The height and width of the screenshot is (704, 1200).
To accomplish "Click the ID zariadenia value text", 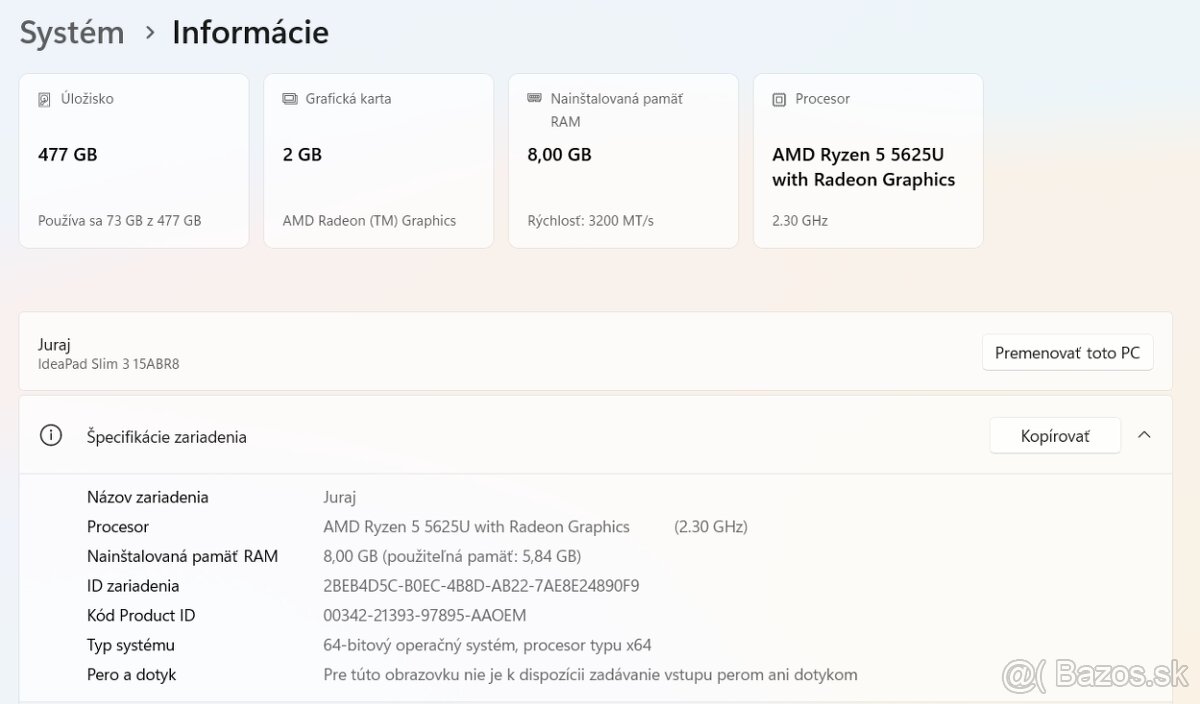I will (x=481, y=586).
